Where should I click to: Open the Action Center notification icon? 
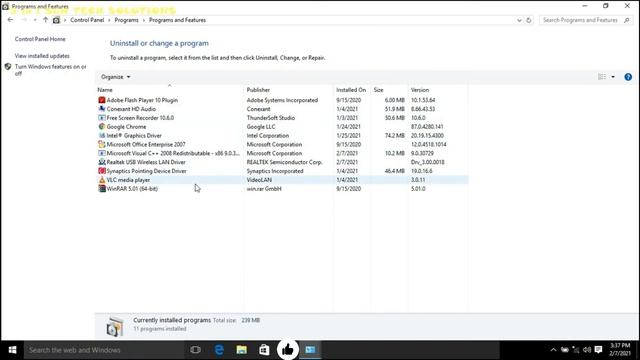(x=598, y=350)
